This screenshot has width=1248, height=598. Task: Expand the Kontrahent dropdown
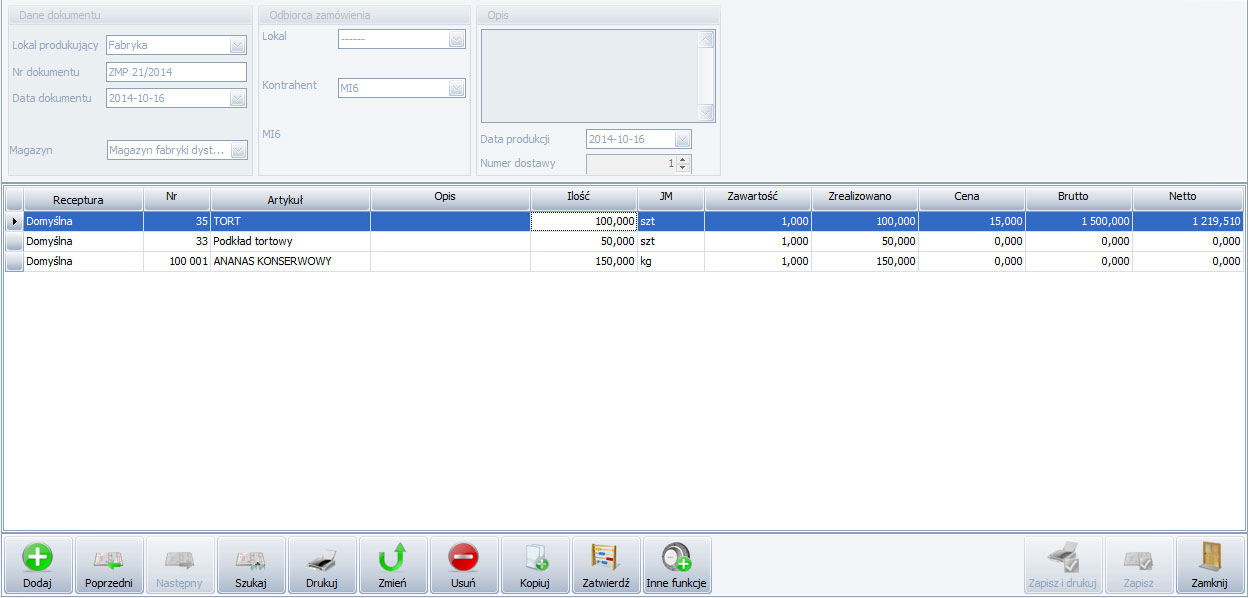tap(456, 88)
